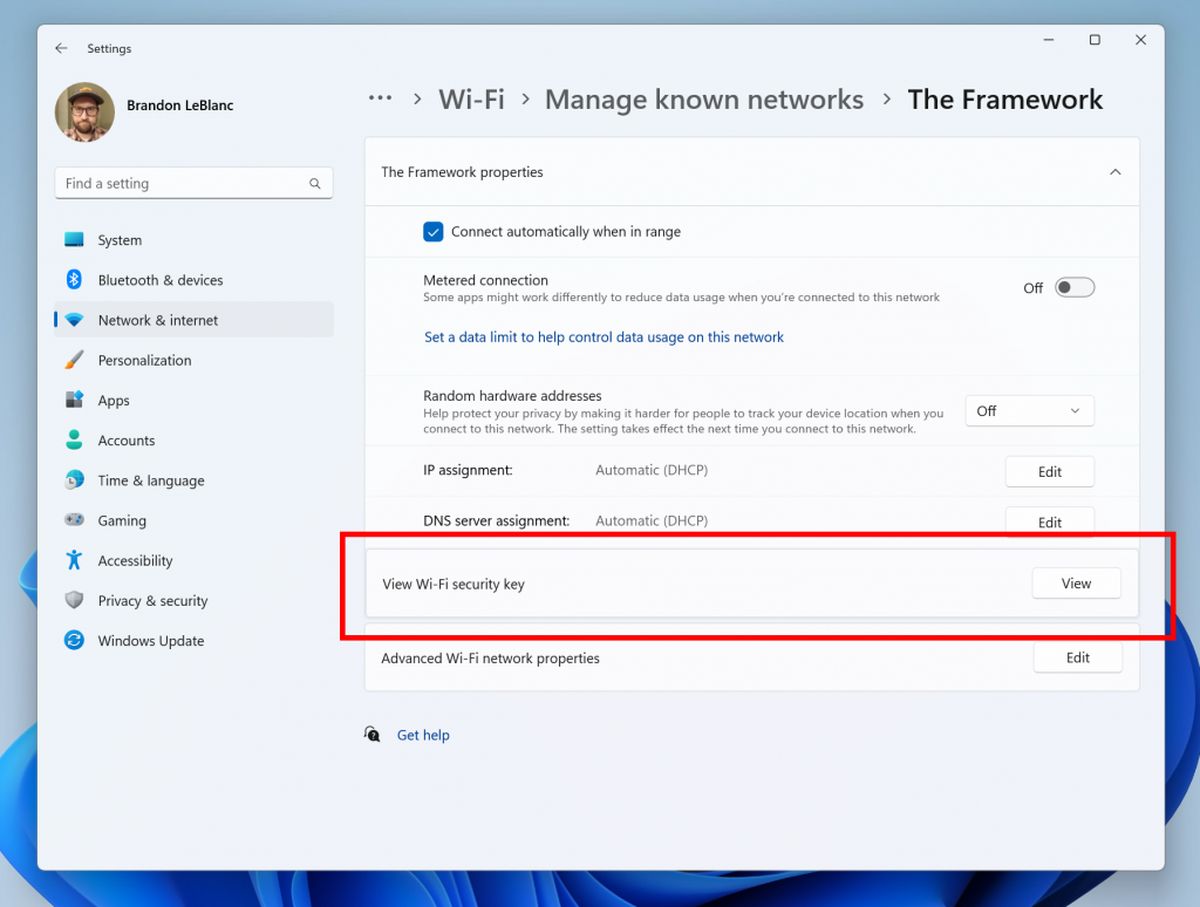Go to Wi-Fi in the breadcrumb
The width and height of the screenshot is (1200, 907).
[x=471, y=99]
